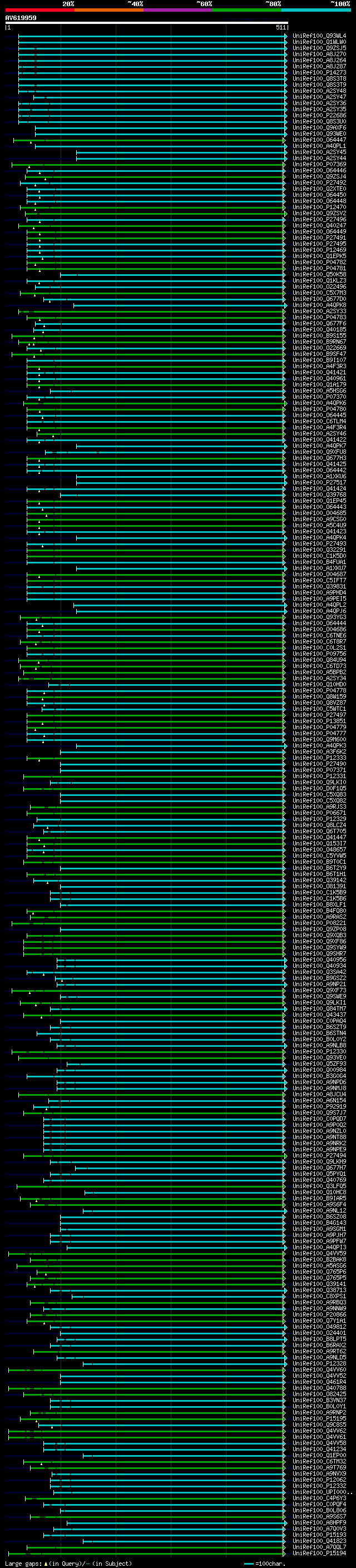
Task: Open hit UniRef100_P14273
Action: coord(319,72)
